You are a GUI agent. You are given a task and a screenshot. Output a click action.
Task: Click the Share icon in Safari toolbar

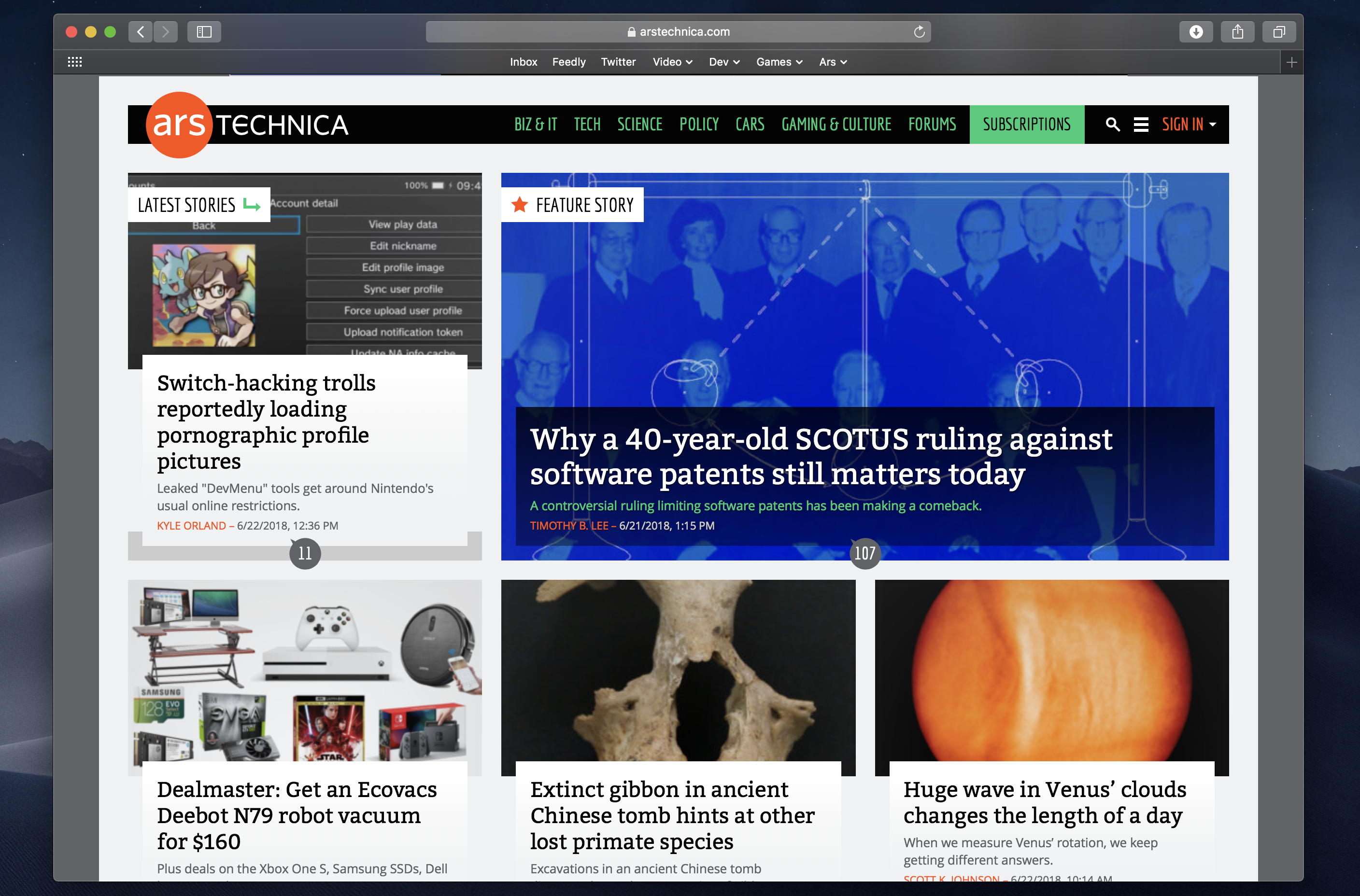pos(1238,32)
